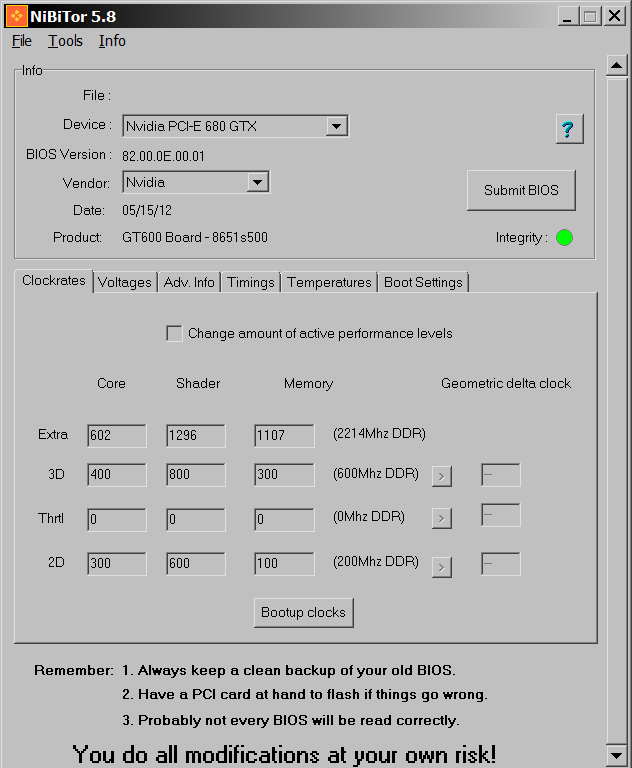
Task: Open the Boot Settings tab
Action: coord(423,283)
